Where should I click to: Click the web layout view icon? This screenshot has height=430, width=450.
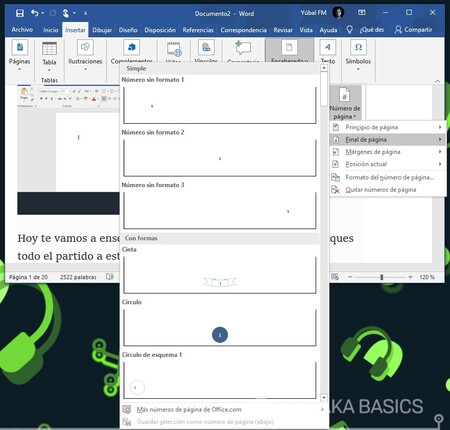point(335,277)
